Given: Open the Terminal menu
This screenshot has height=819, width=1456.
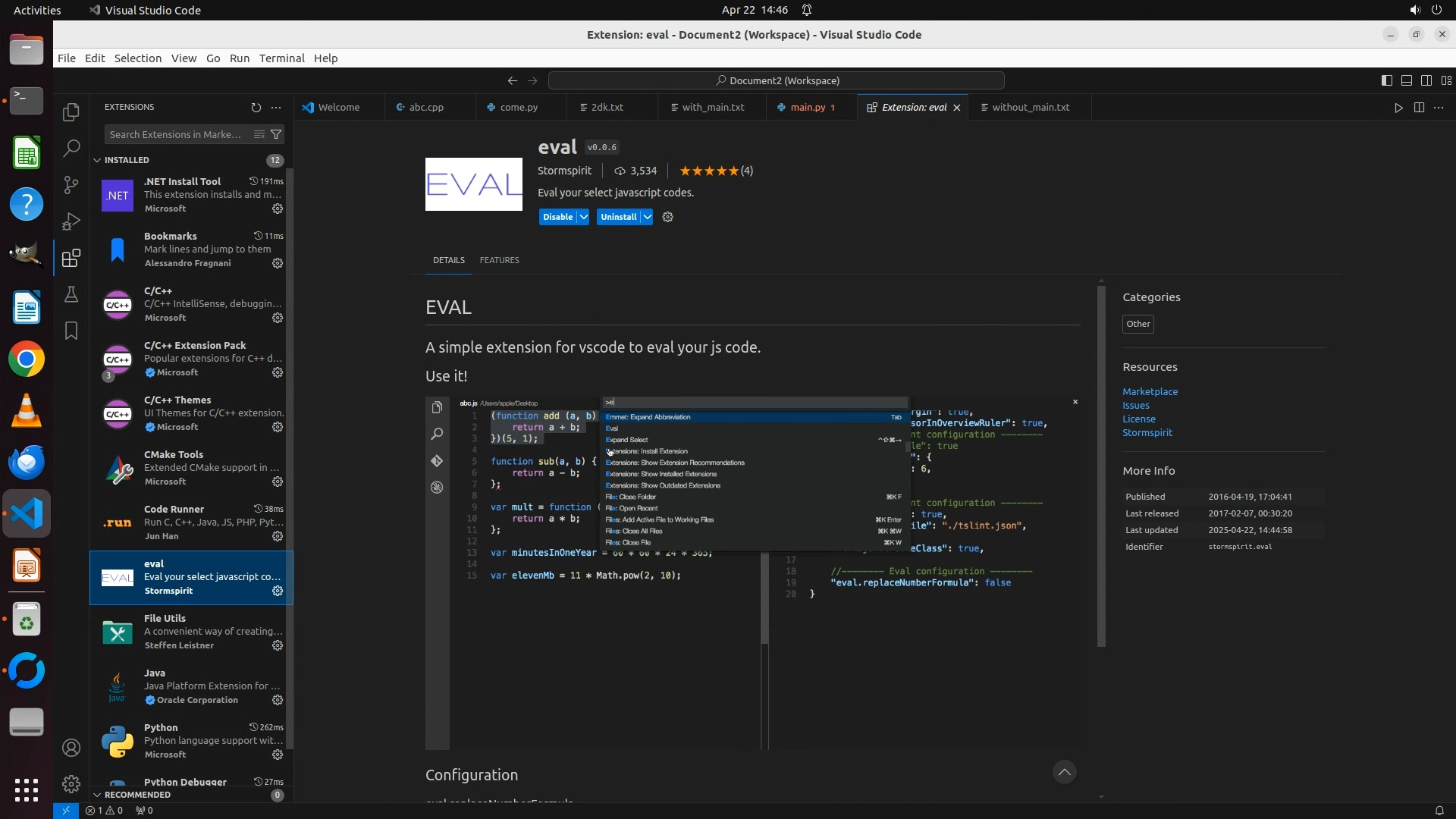Looking at the screenshot, I should (x=281, y=58).
